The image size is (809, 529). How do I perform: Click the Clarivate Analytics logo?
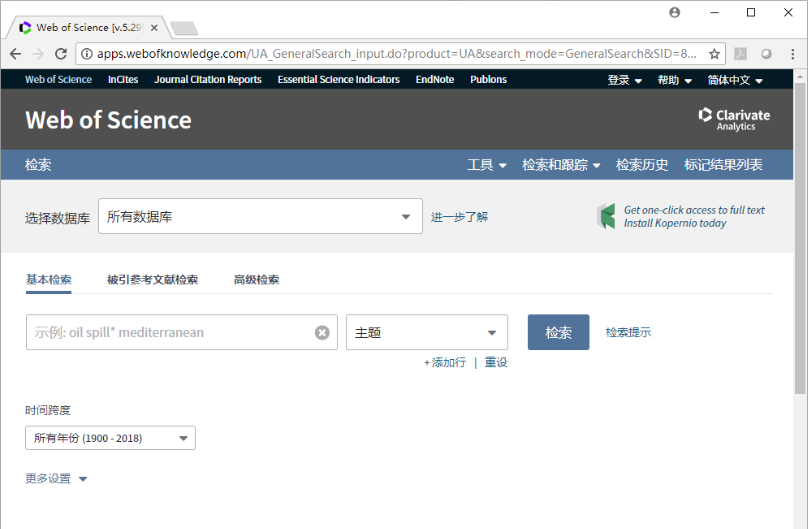coord(734,119)
